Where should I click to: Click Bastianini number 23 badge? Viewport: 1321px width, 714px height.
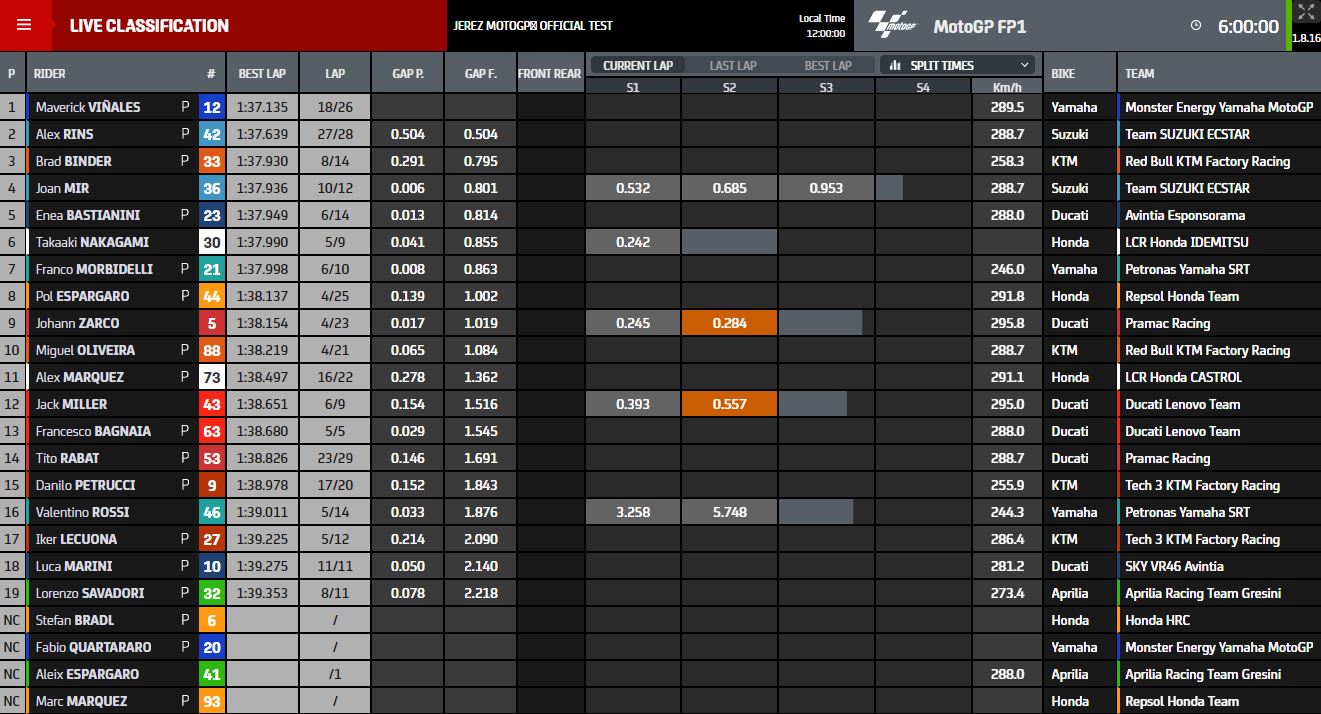tap(211, 215)
